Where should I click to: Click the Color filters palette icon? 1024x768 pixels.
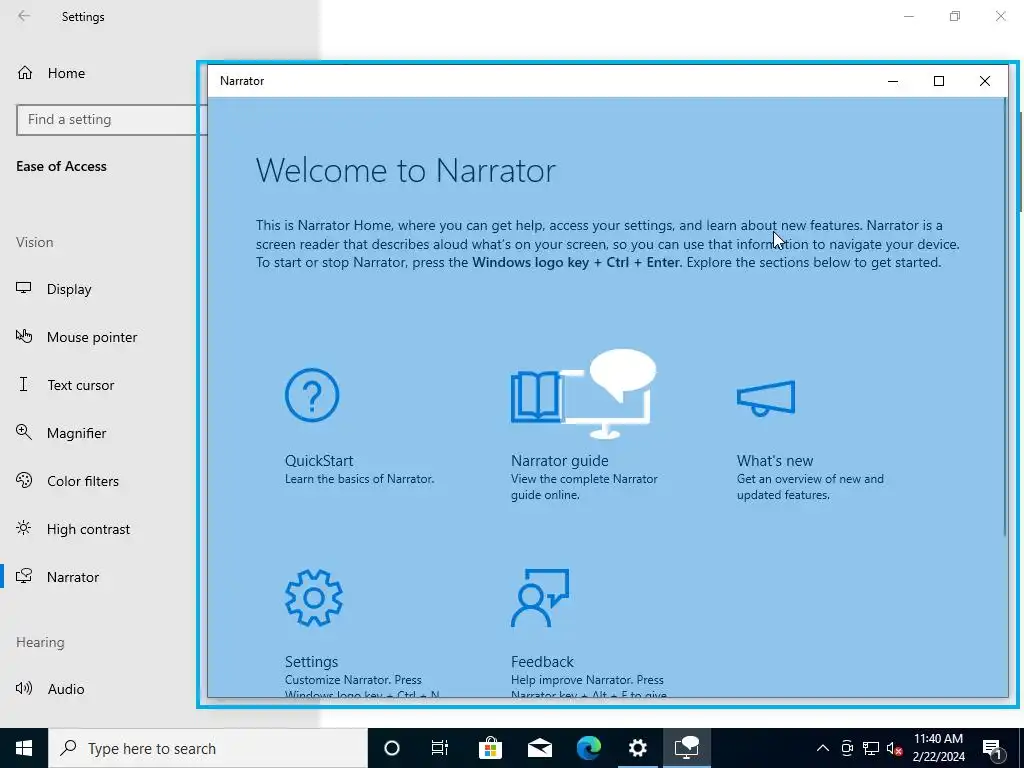click(x=24, y=481)
